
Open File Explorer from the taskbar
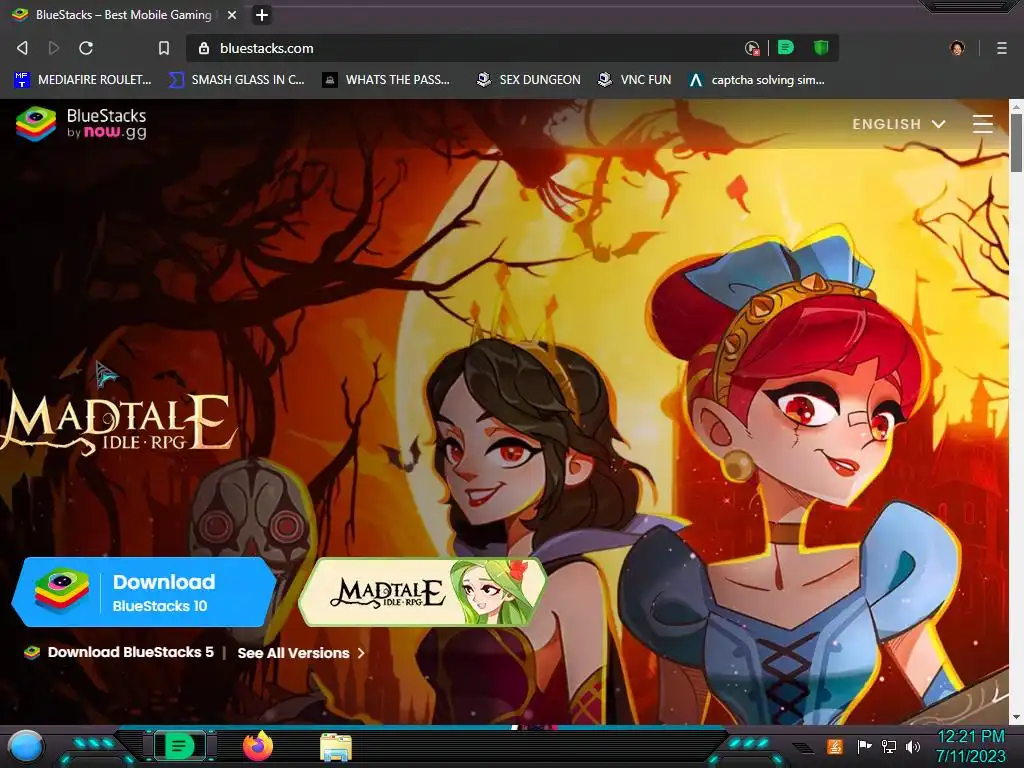(336, 747)
